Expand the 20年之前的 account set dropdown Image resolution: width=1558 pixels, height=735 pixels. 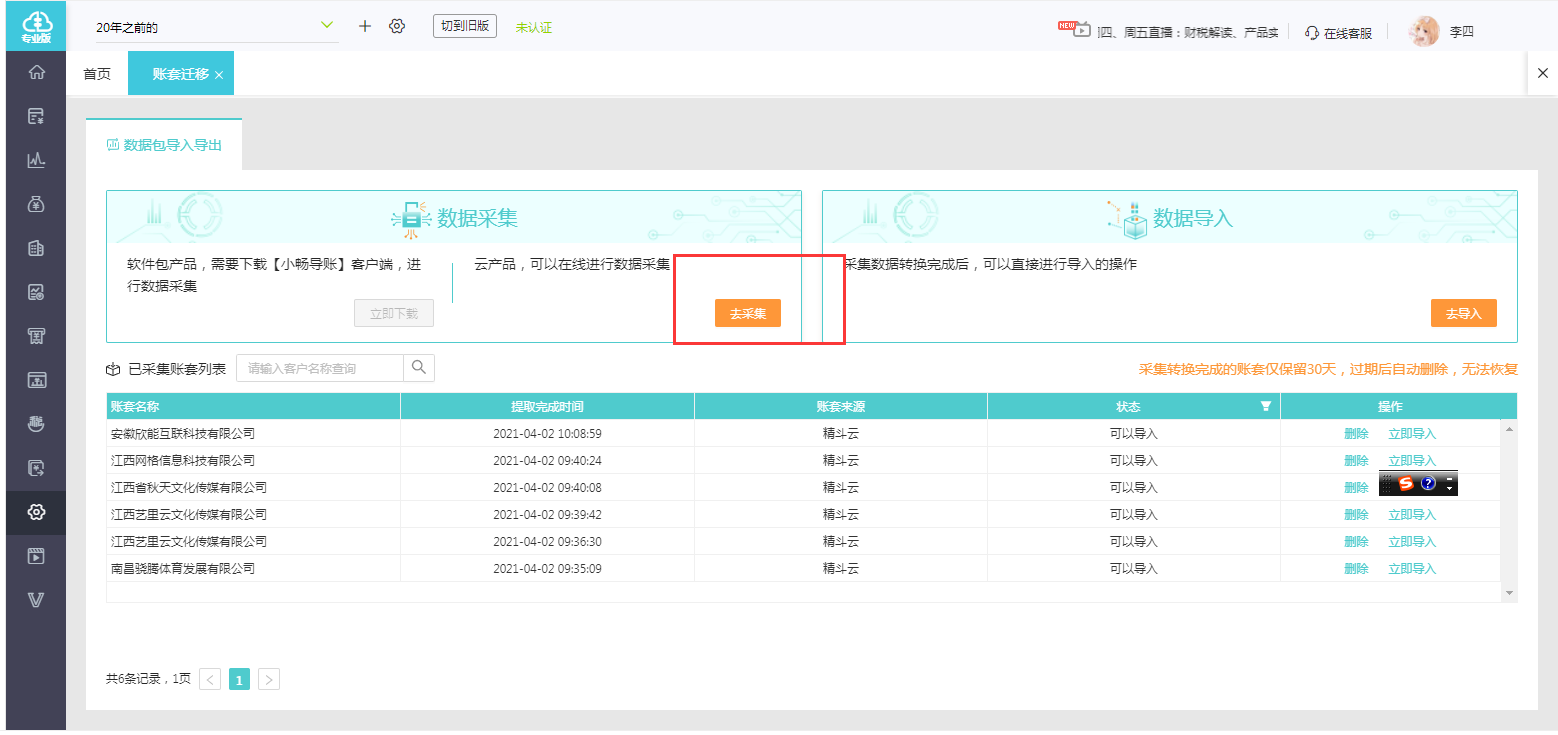[326, 26]
